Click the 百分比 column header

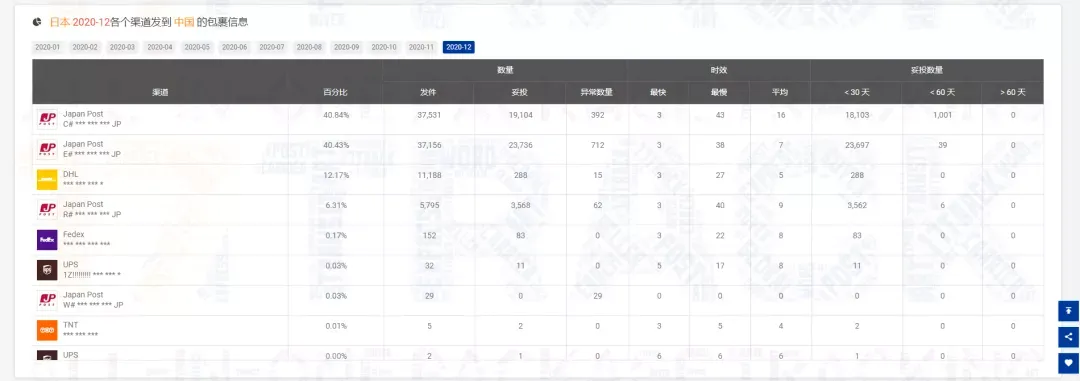[x=336, y=92]
